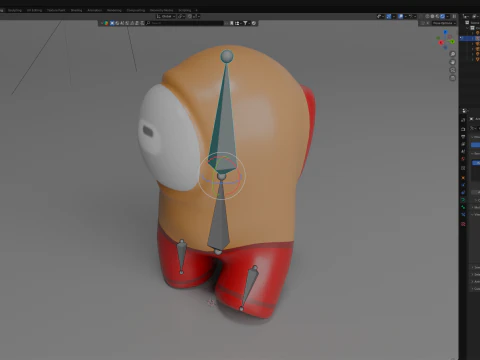
Task: Open the Tool tab in the Properties editor
Action: 463,120
